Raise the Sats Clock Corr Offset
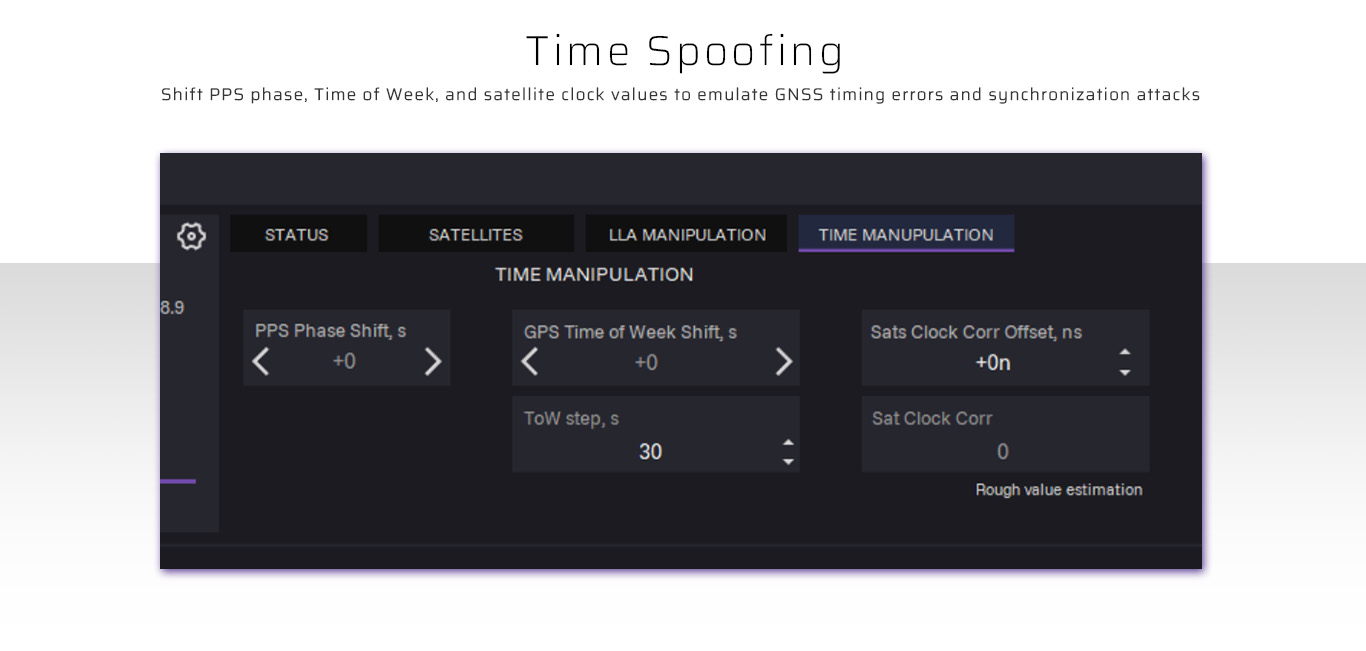Viewport: 1366px width, 651px height. click(x=1125, y=353)
